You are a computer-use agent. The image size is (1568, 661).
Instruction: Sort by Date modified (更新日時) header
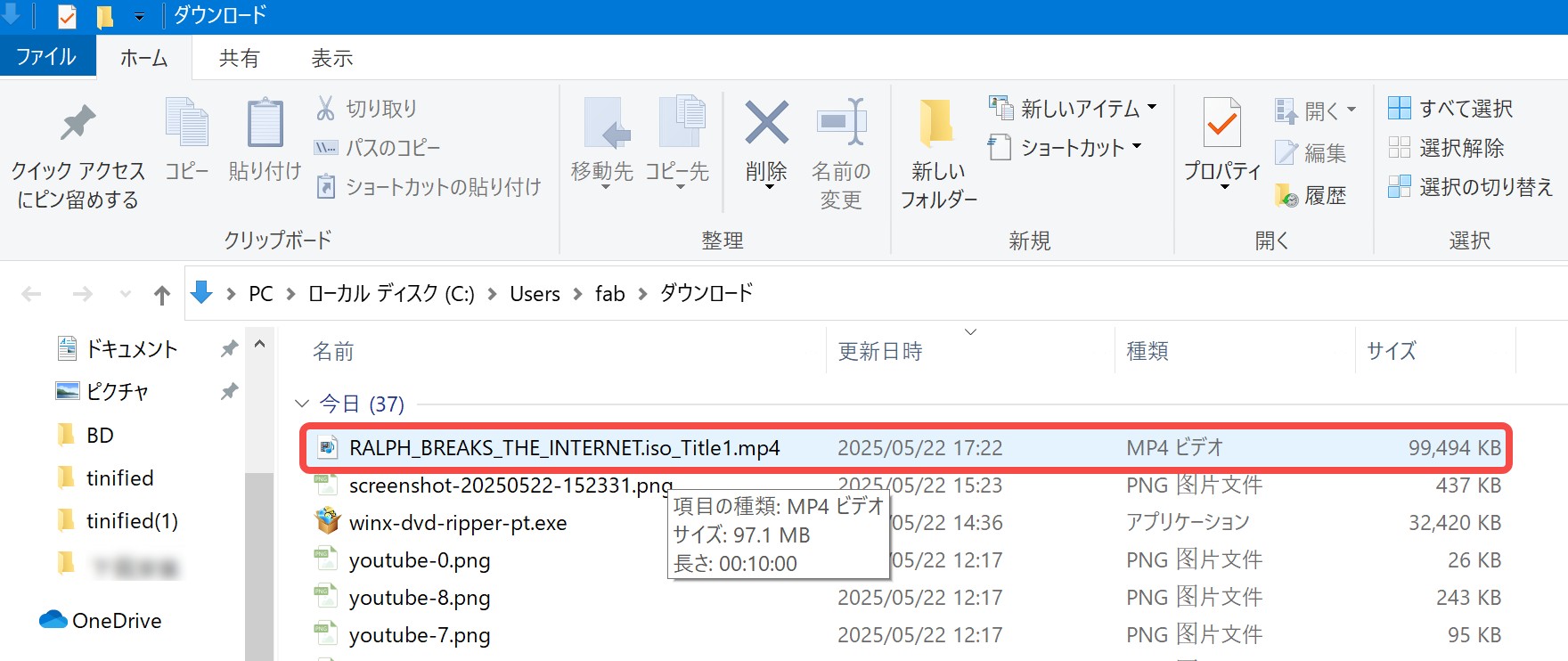point(880,351)
